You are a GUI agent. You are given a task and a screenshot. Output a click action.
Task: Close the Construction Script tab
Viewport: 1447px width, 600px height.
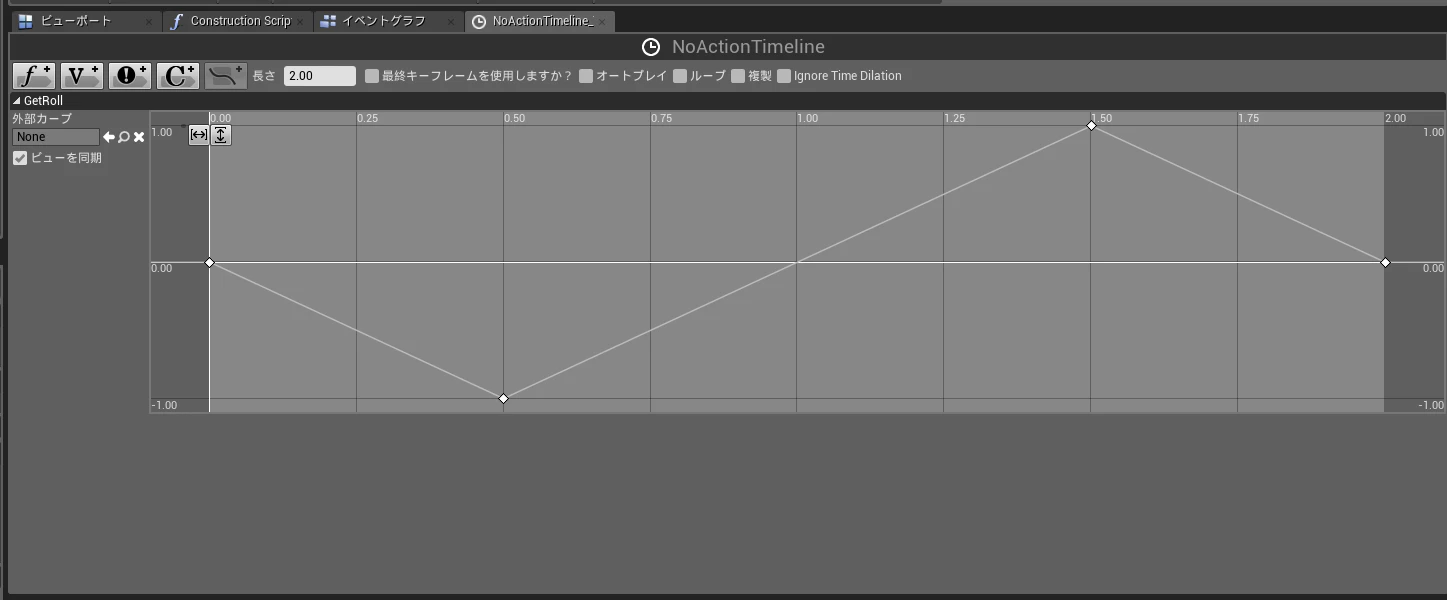click(300, 21)
